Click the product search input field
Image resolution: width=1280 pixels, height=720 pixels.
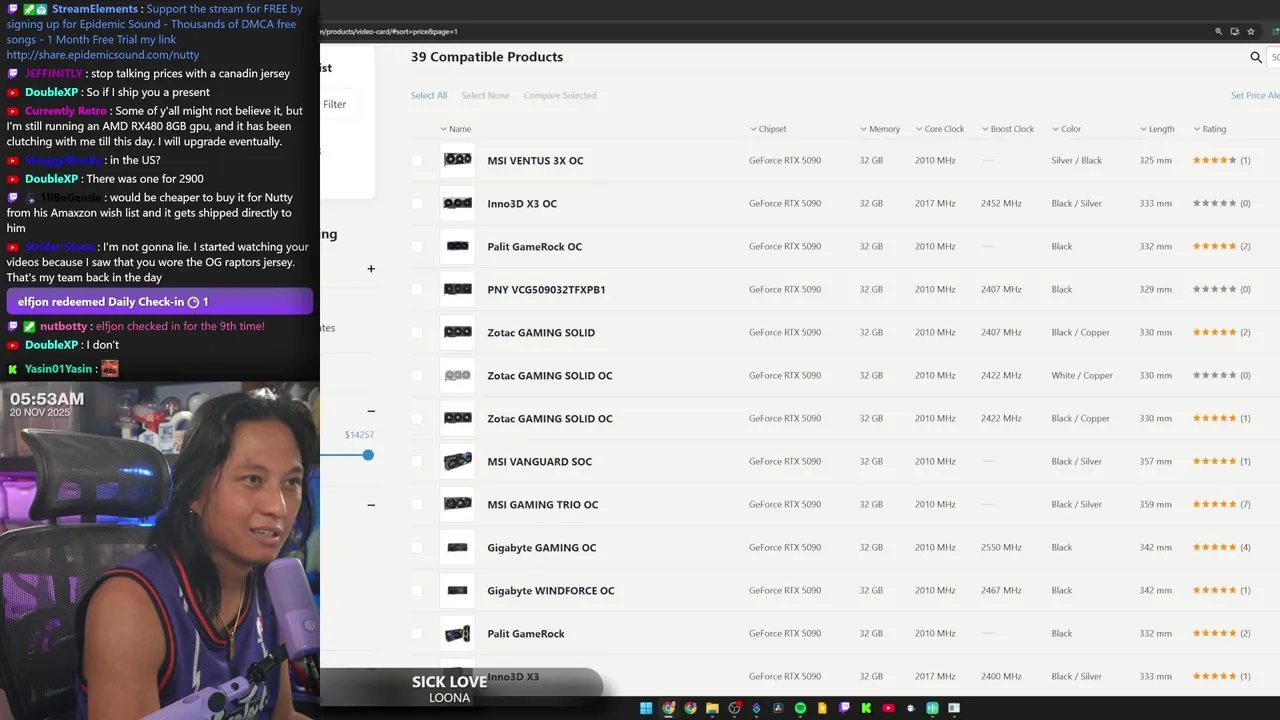point(1275,57)
